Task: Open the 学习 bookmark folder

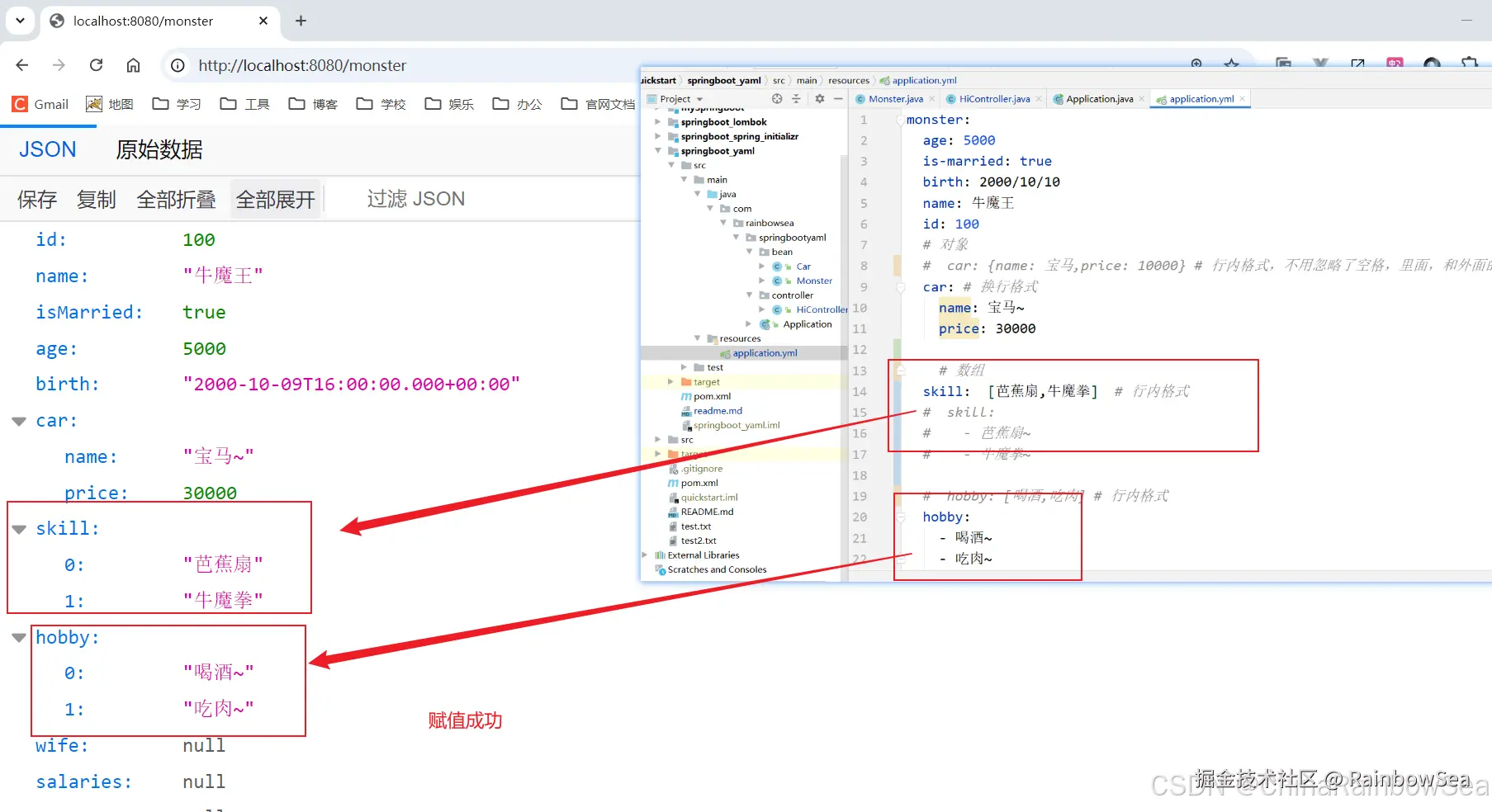Action: [177, 104]
